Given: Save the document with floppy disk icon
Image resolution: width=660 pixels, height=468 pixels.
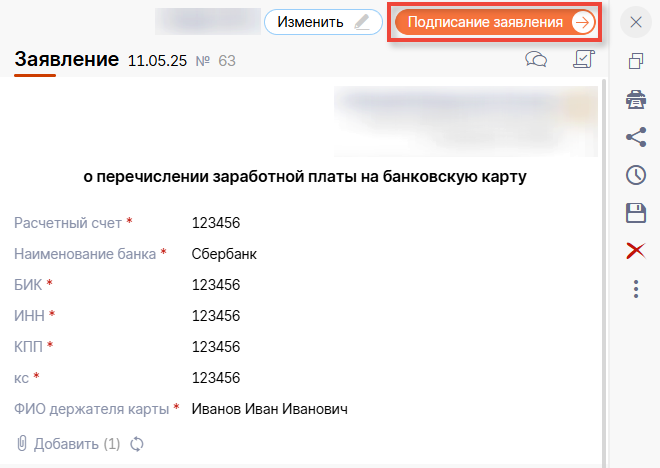Looking at the screenshot, I should pyautogui.click(x=635, y=213).
